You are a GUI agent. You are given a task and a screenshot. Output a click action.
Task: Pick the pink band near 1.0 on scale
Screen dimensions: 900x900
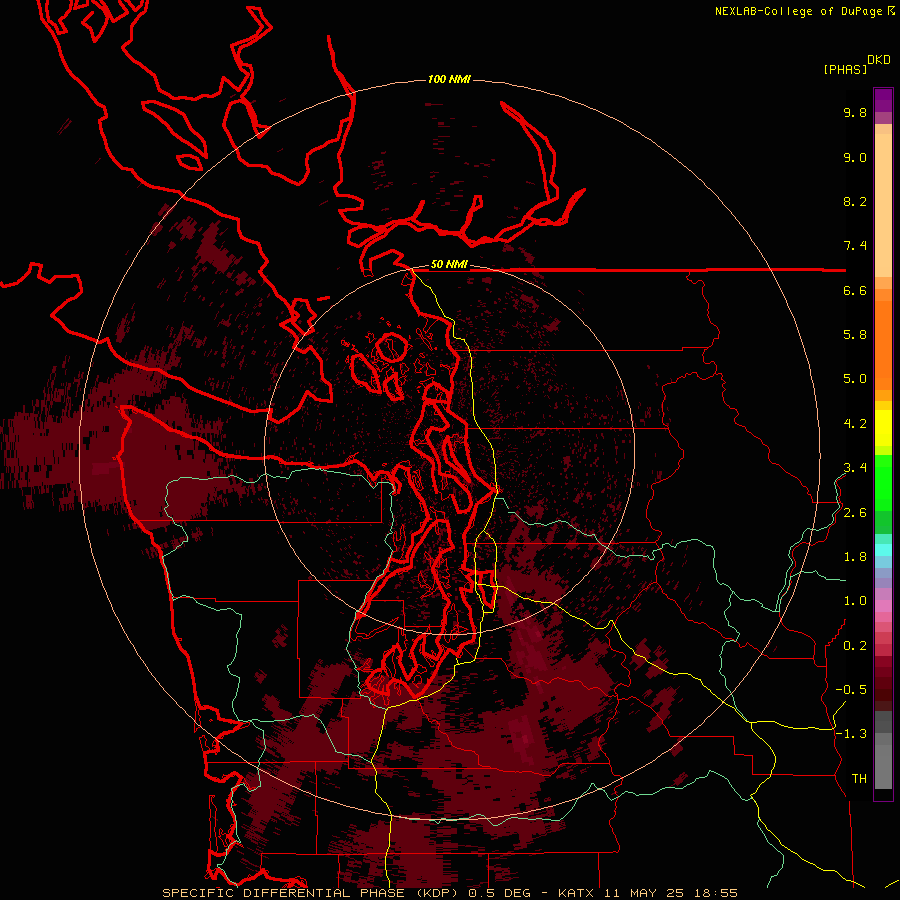click(x=883, y=606)
